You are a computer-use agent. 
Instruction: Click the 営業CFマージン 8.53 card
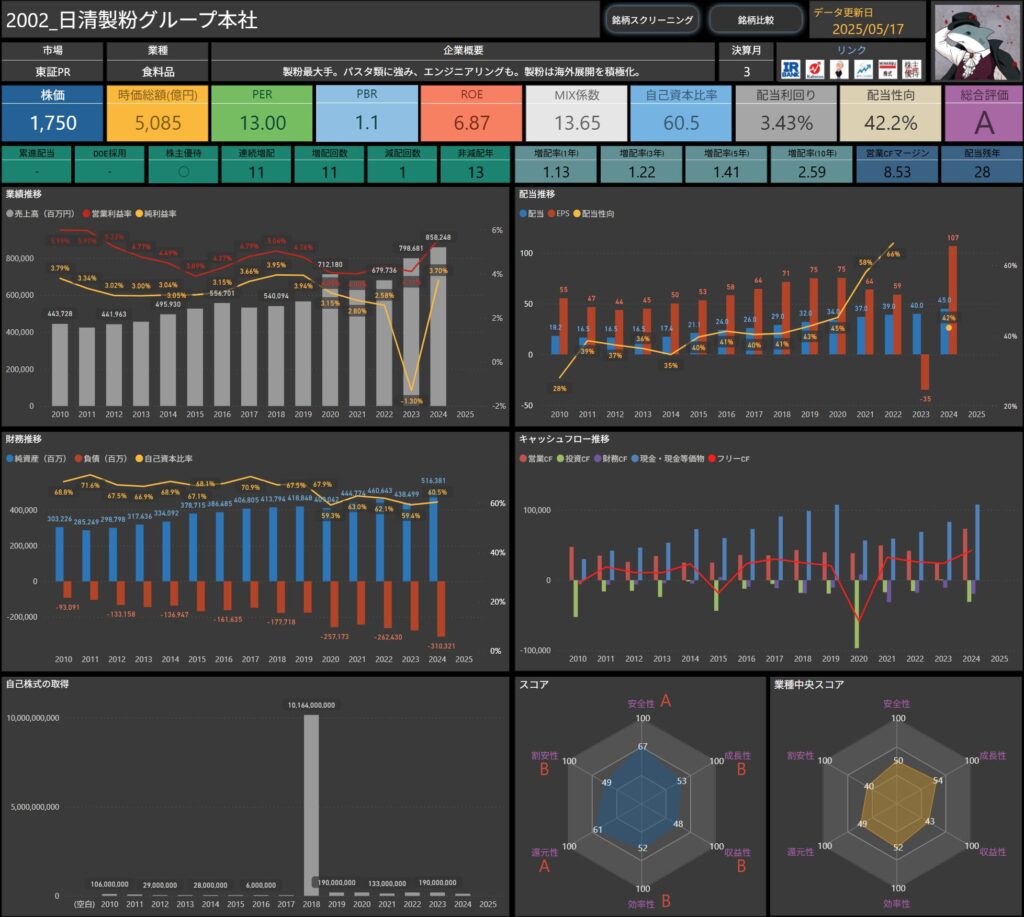point(897,165)
